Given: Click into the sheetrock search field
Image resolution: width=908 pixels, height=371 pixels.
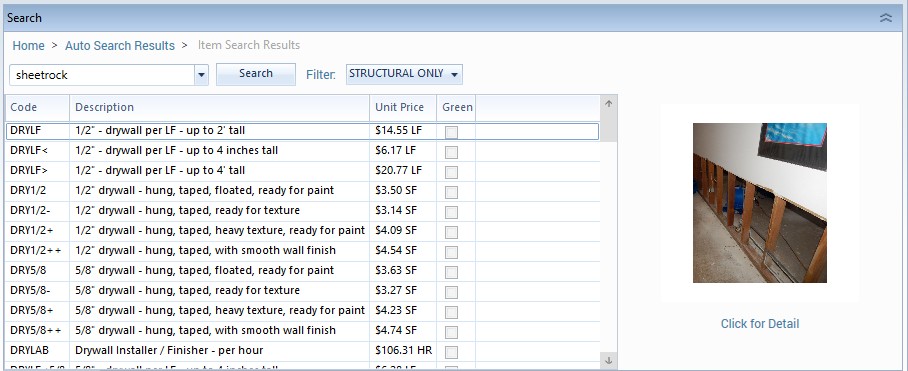Looking at the screenshot, I should point(102,75).
